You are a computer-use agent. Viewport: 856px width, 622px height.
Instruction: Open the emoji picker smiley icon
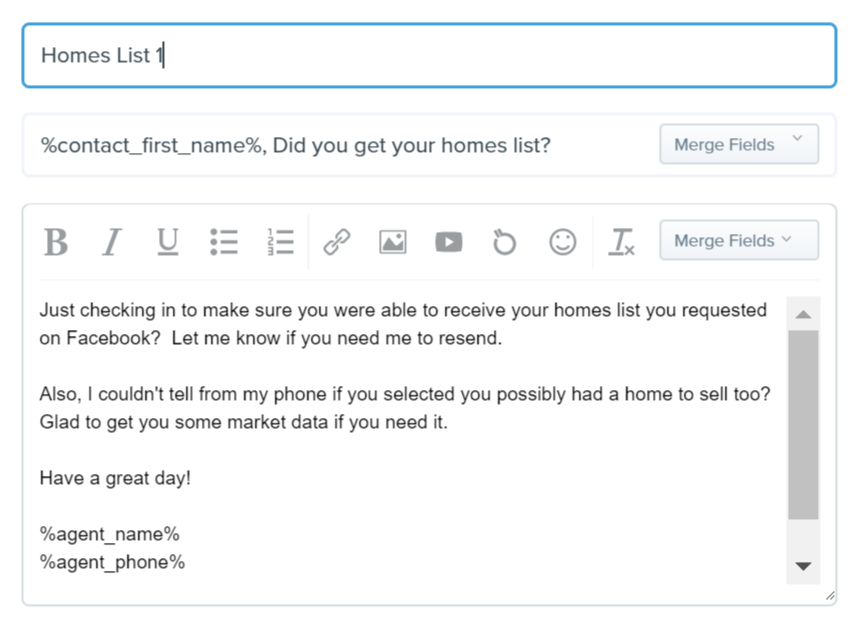(562, 242)
